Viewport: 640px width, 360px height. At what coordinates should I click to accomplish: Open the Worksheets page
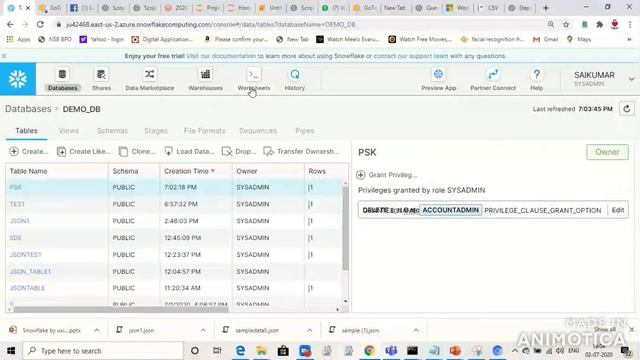click(x=253, y=79)
